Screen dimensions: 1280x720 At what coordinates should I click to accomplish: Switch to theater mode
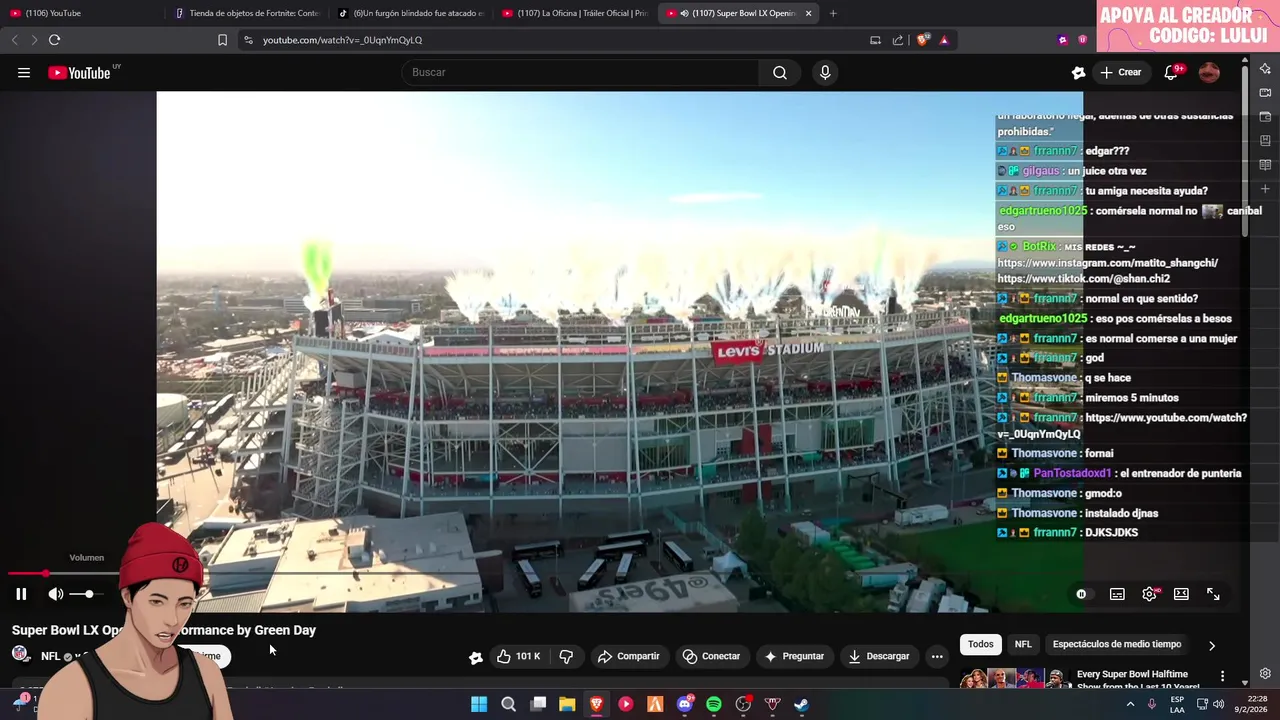(1181, 594)
